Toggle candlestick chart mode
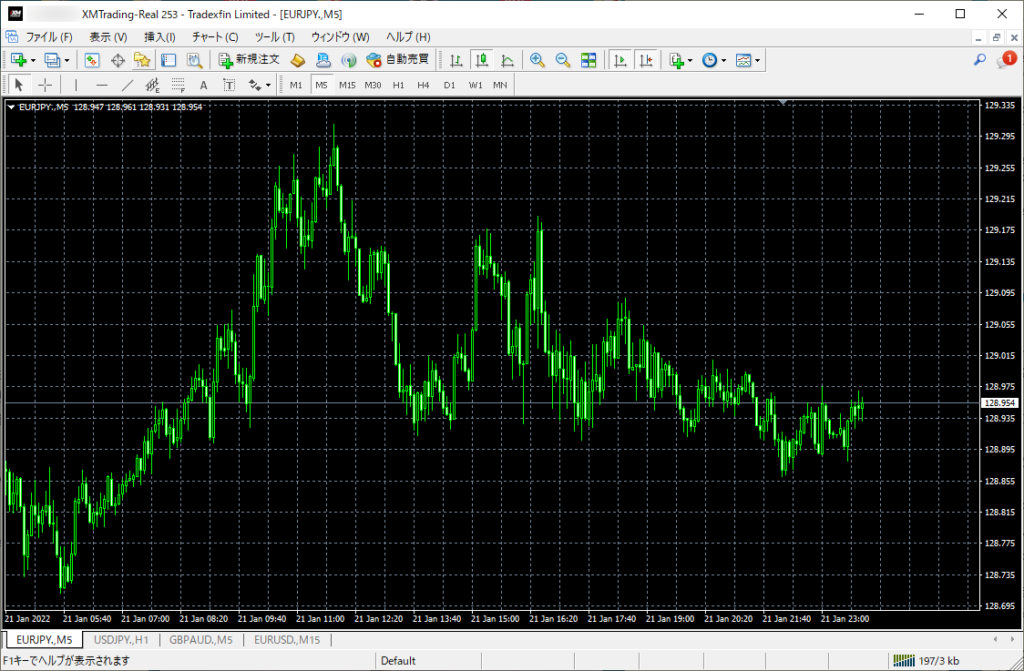Image resolution: width=1024 pixels, height=671 pixels. tap(482, 60)
